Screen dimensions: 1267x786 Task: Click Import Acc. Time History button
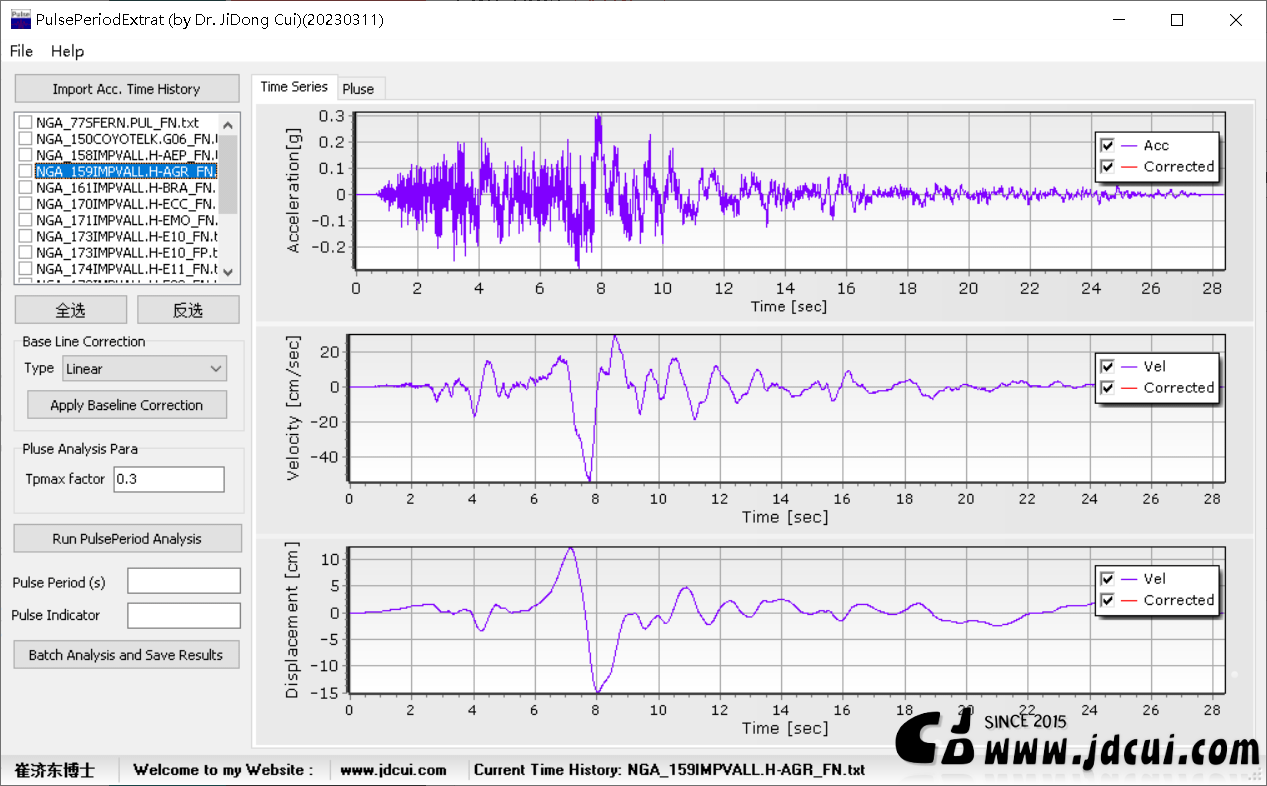coord(127,89)
